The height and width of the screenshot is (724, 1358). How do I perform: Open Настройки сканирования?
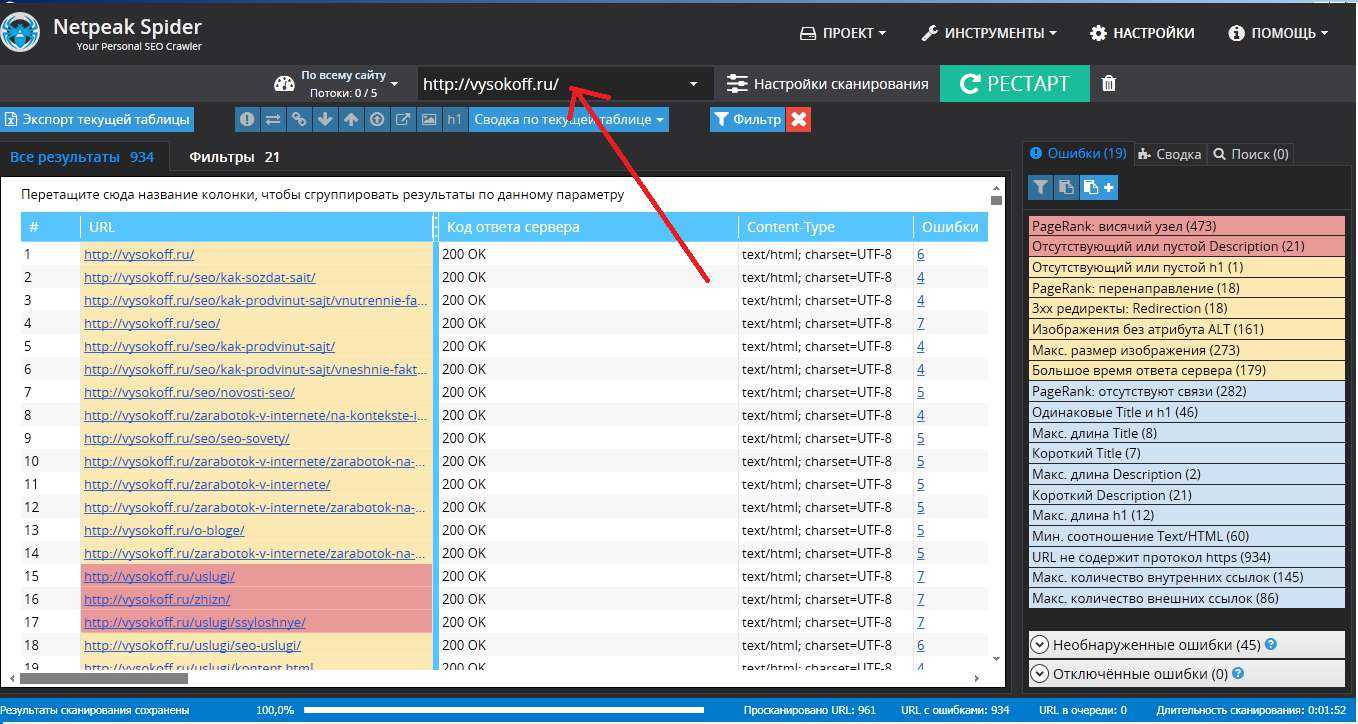(827, 84)
